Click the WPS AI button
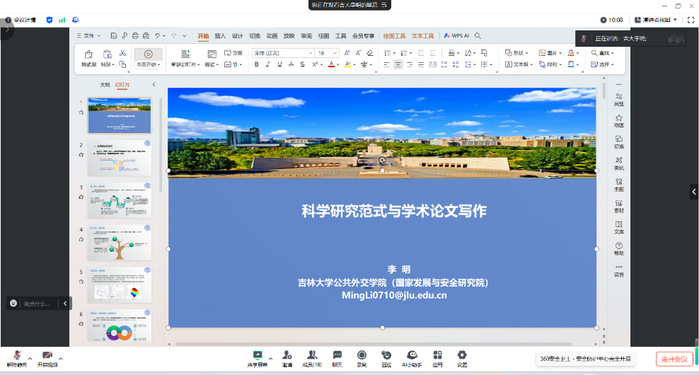 (456, 36)
